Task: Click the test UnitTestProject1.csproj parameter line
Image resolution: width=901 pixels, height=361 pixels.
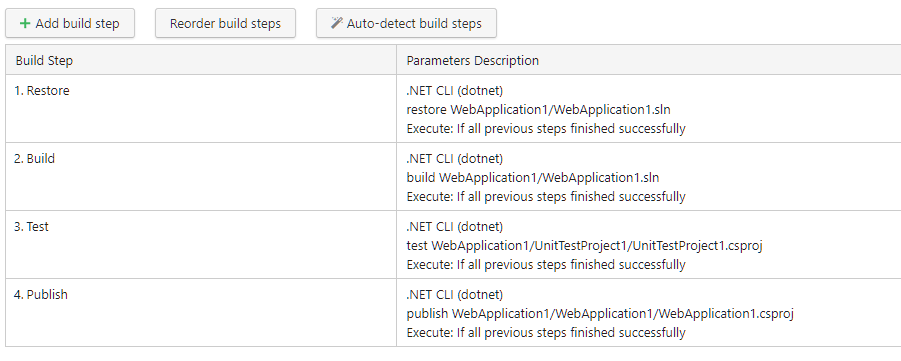Action: pyautogui.click(x=584, y=245)
